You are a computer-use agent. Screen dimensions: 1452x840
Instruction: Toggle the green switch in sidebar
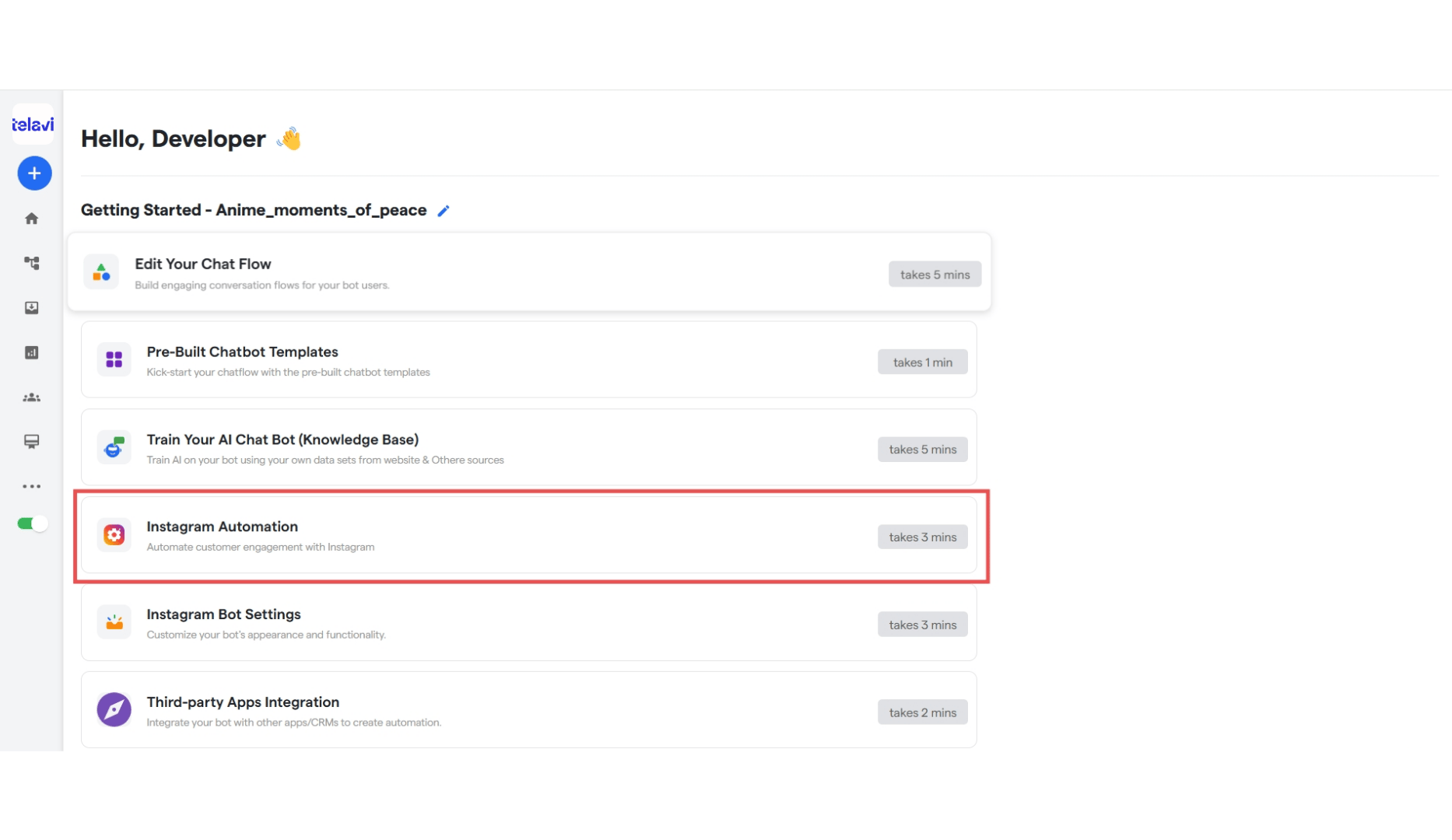(33, 523)
